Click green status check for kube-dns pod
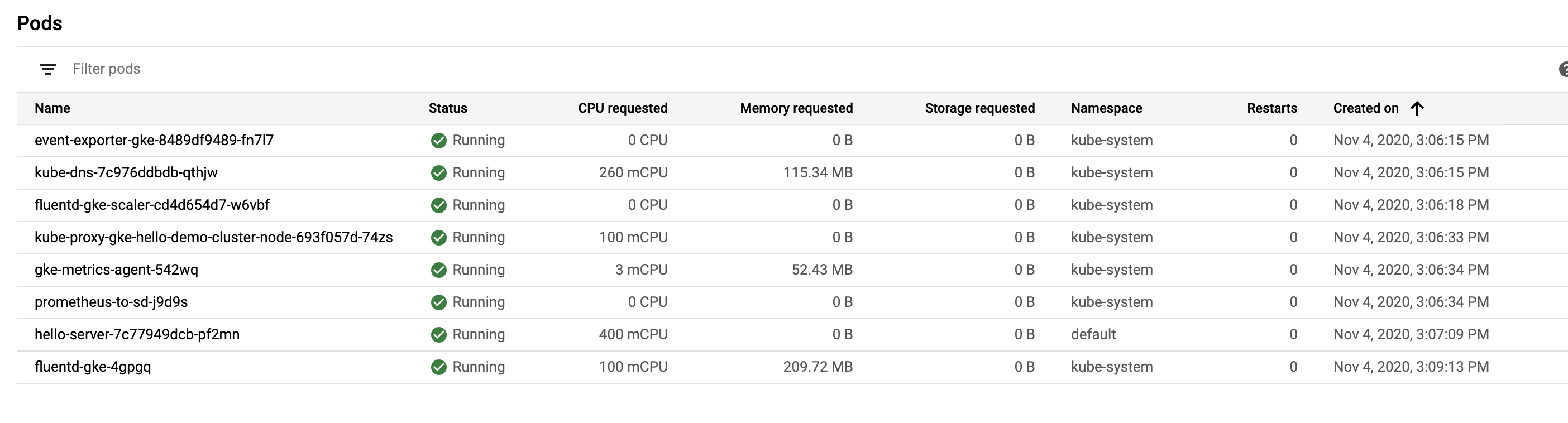The height and width of the screenshot is (423, 1568). point(438,173)
